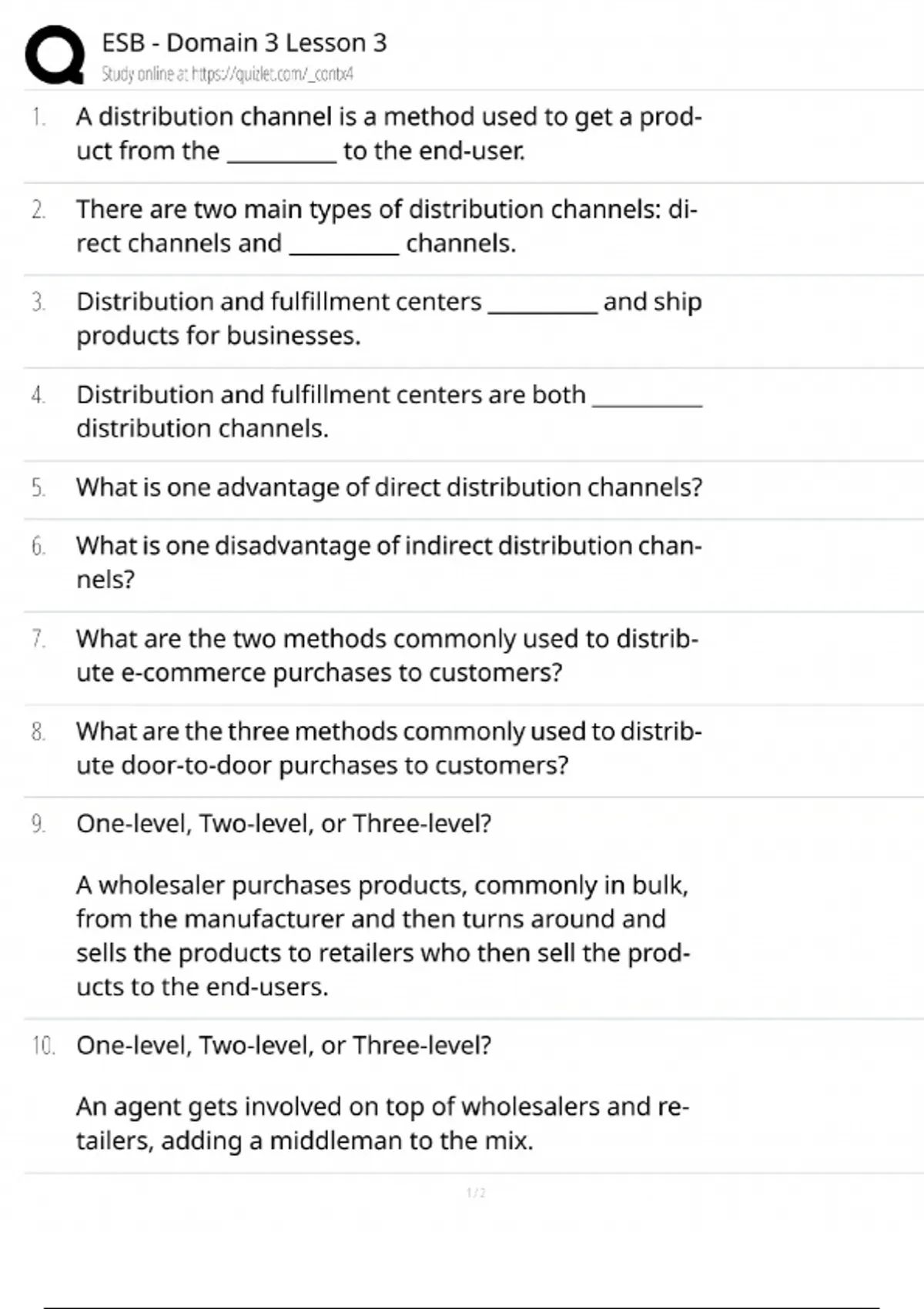Click the 'One-level, Two-level, or Three-level?' heading in item 9

click(283, 824)
